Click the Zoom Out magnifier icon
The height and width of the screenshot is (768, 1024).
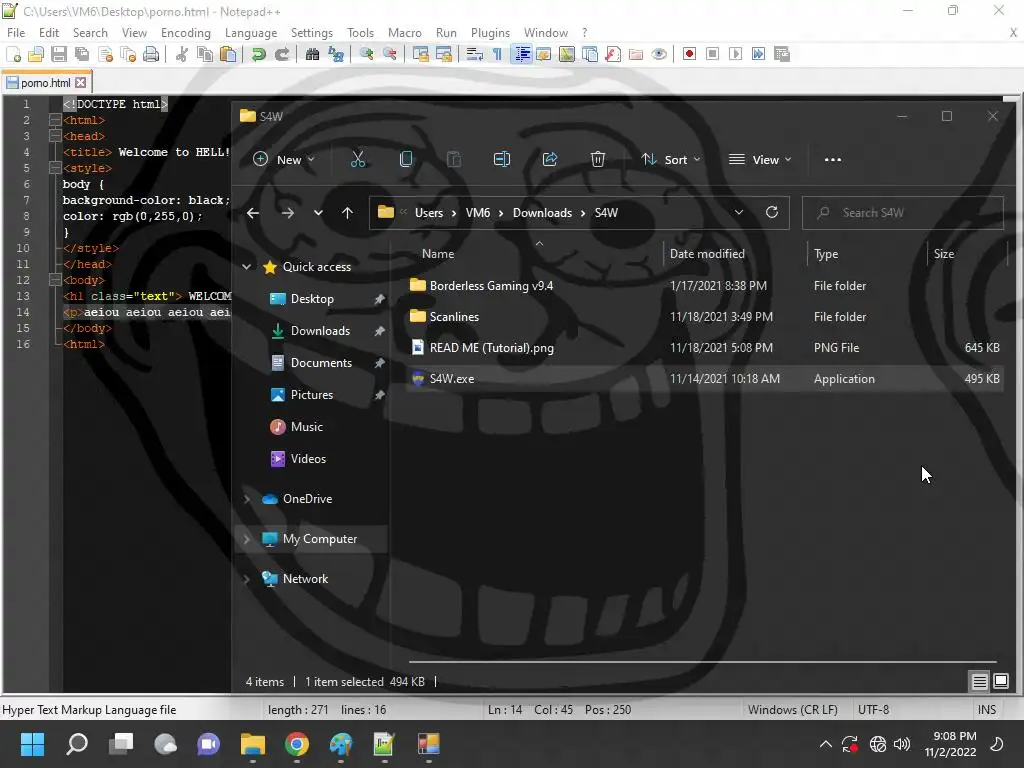click(x=390, y=54)
